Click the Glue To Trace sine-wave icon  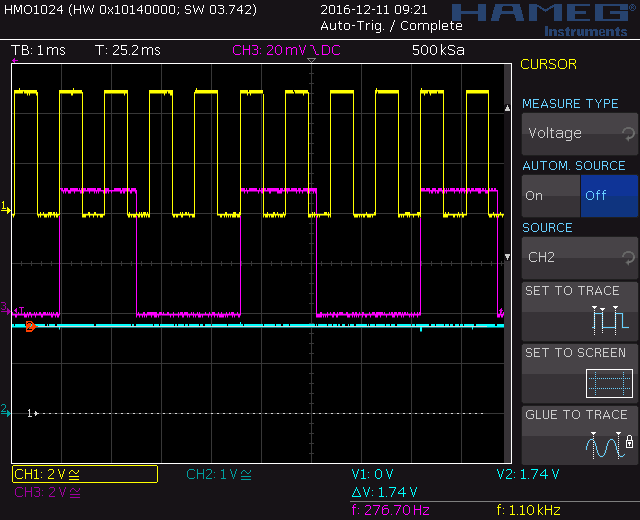pos(605,445)
